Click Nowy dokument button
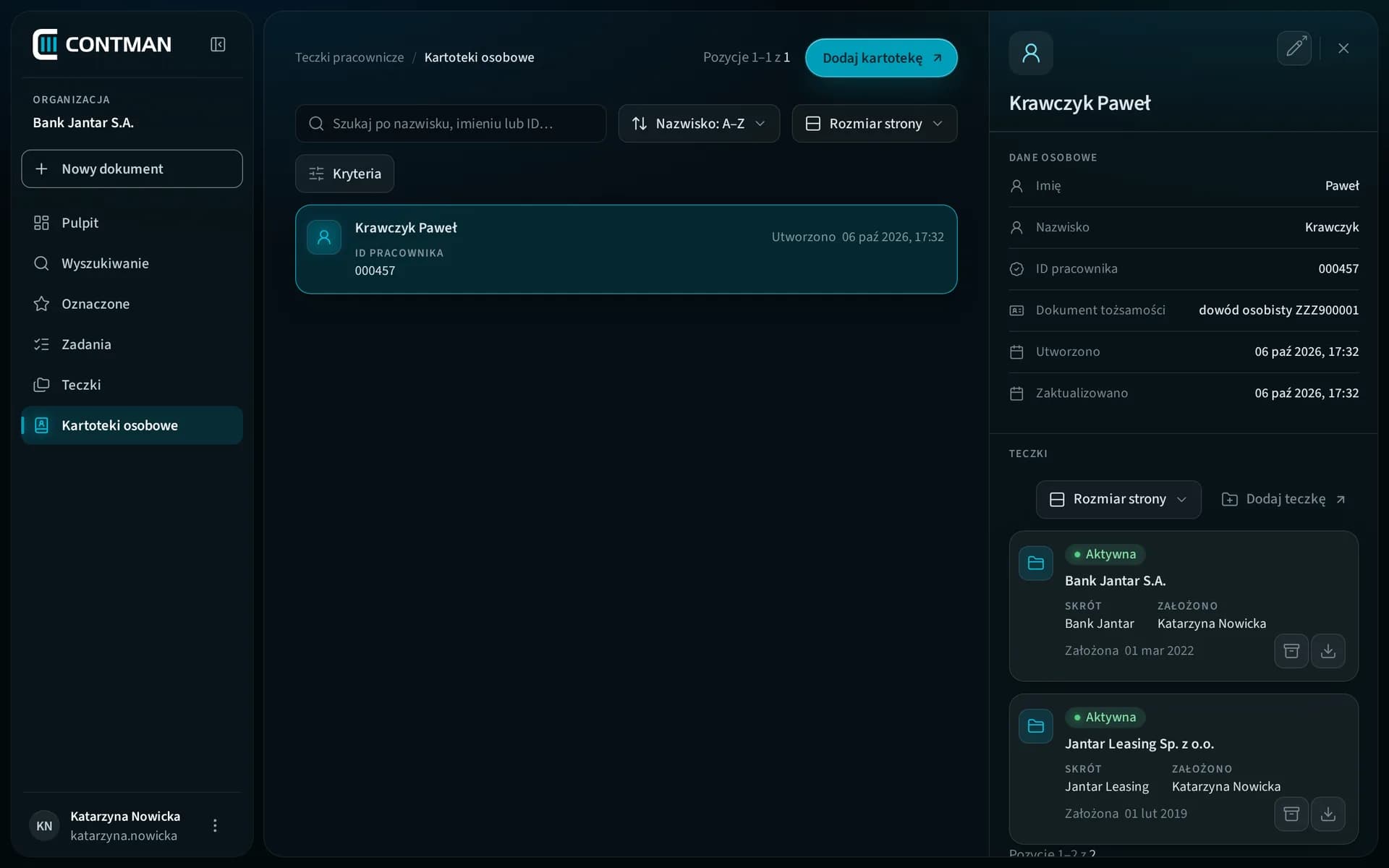 (x=132, y=169)
